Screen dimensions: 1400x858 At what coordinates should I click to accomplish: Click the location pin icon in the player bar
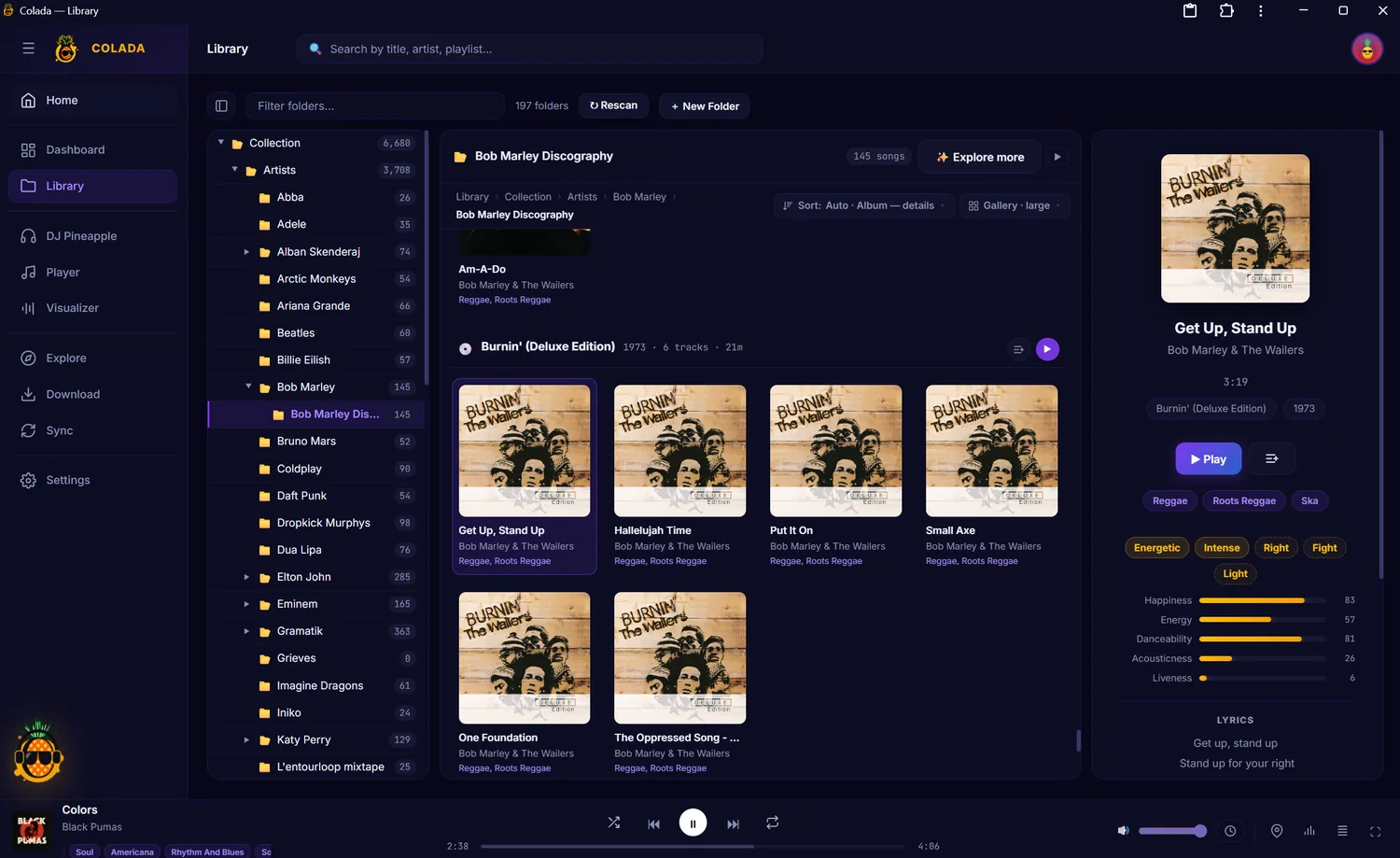[1277, 831]
